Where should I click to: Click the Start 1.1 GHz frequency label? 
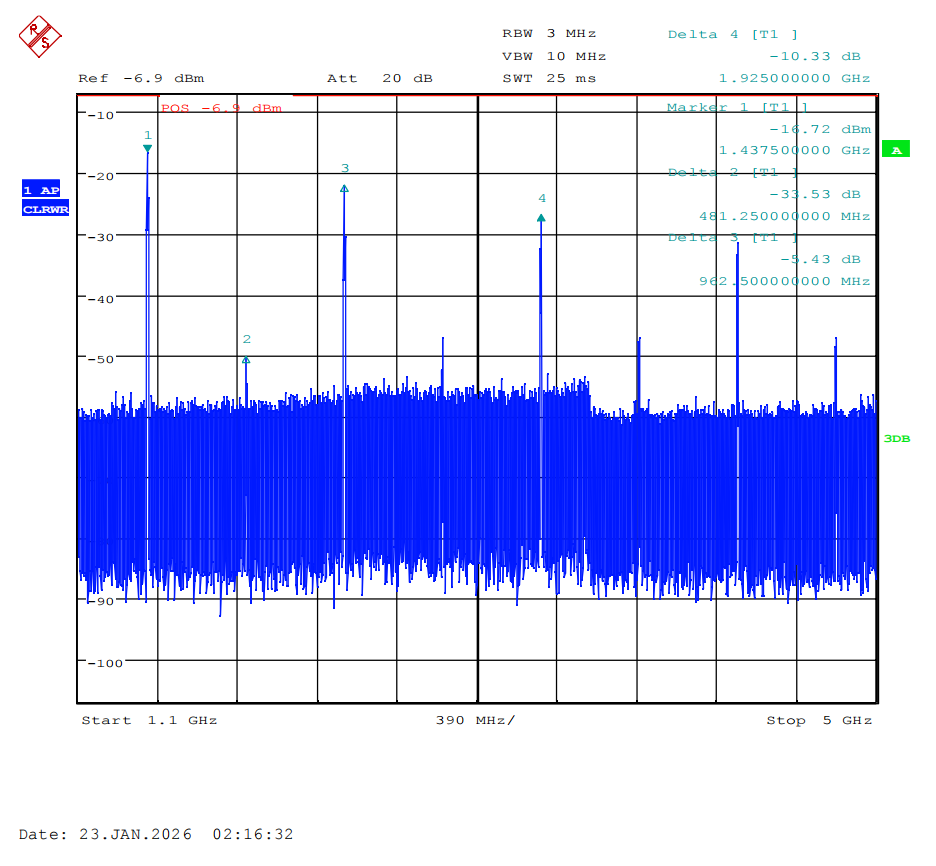(x=149, y=720)
